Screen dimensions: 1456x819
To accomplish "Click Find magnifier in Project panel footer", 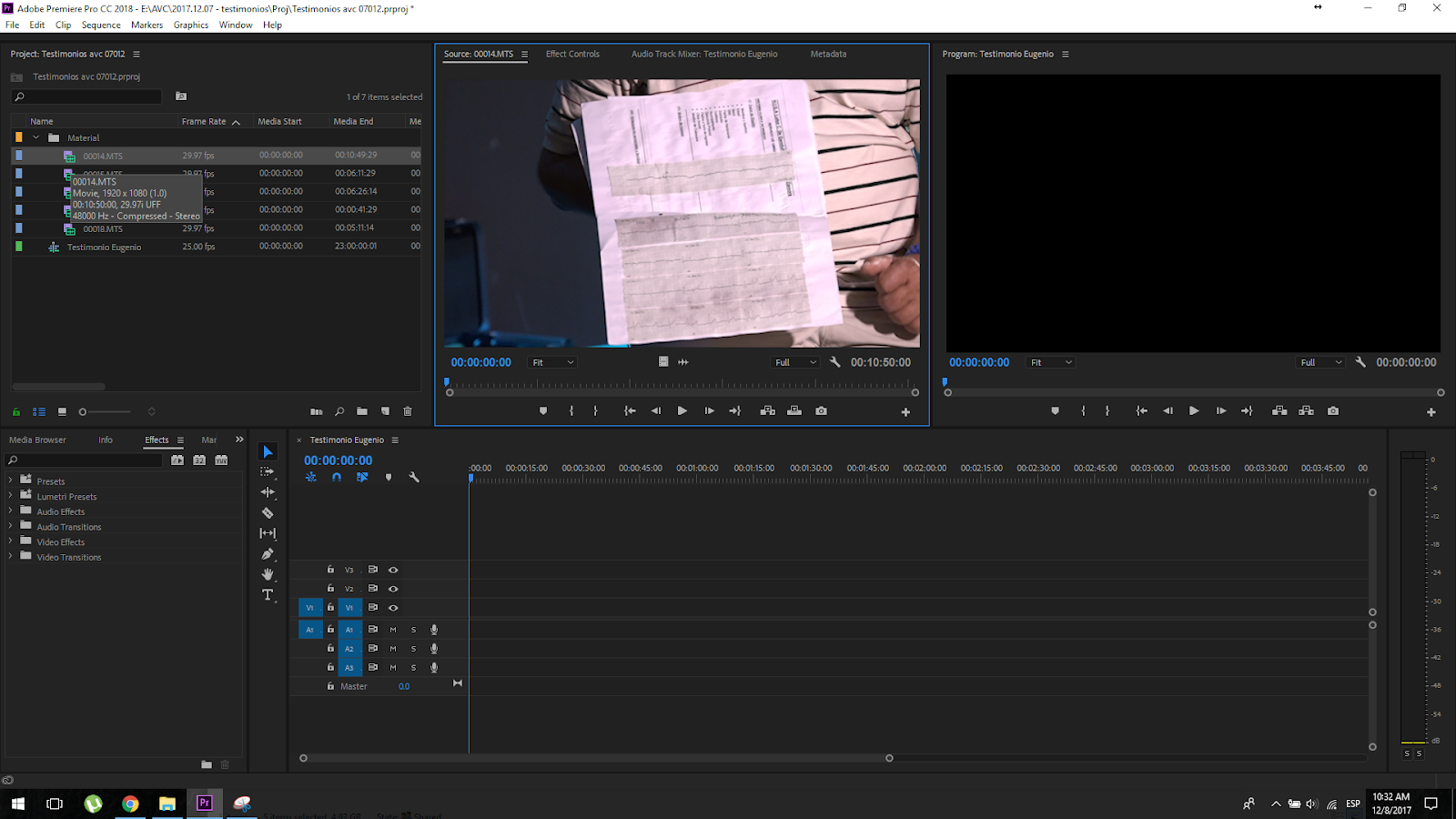I will pyautogui.click(x=339, y=411).
